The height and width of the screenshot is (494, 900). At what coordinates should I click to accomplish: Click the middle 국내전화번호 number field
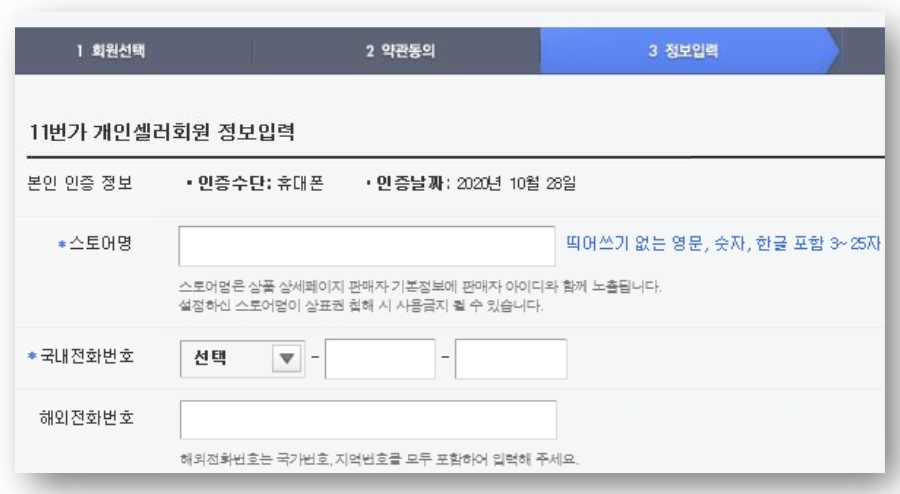point(380,359)
